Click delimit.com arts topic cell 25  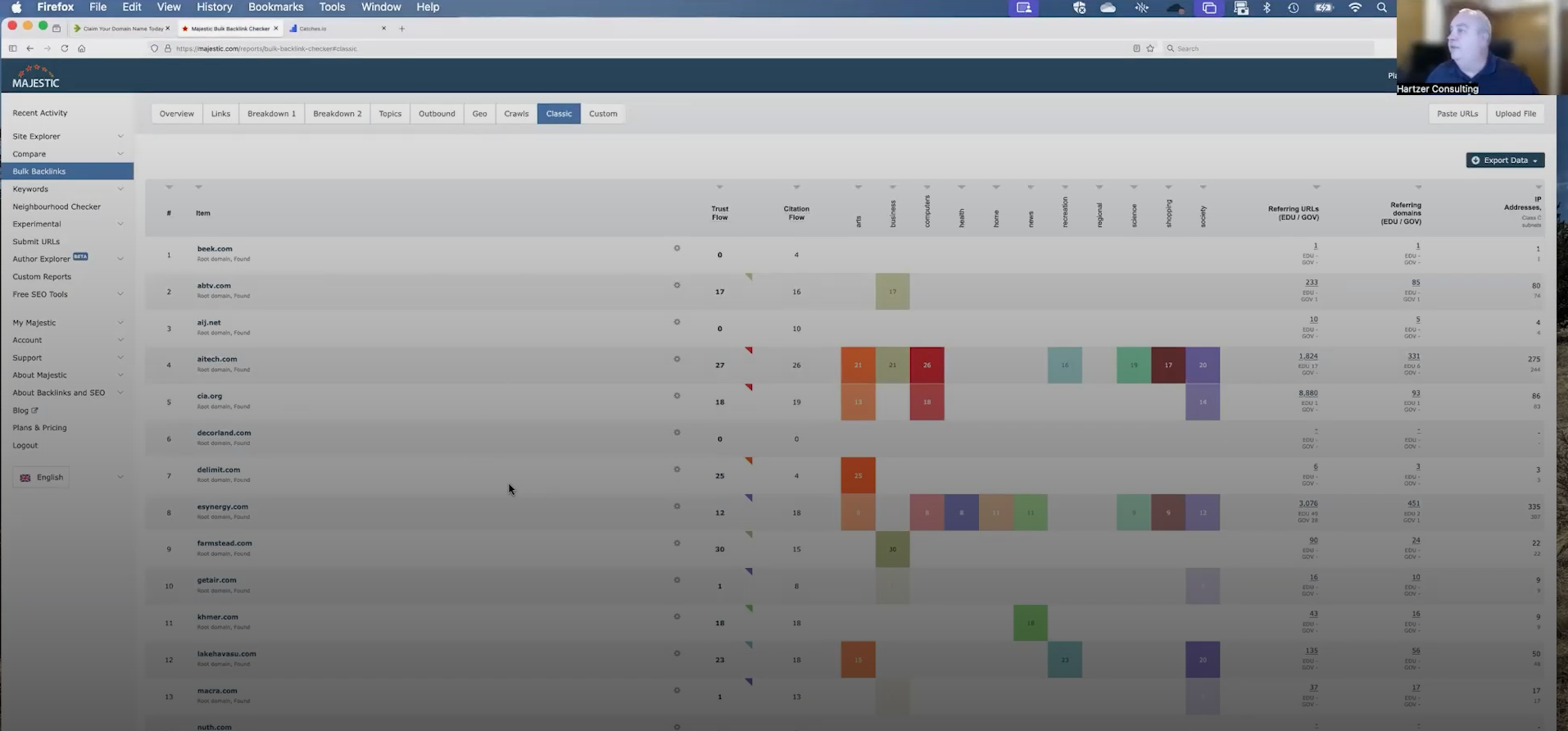tap(858, 475)
